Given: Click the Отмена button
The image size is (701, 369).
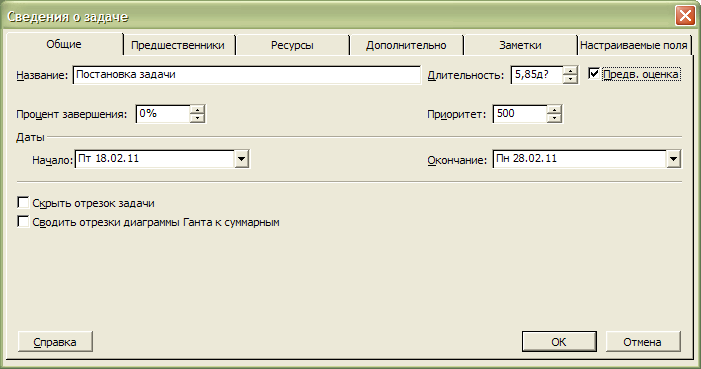Looking at the screenshot, I should click(x=642, y=342).
